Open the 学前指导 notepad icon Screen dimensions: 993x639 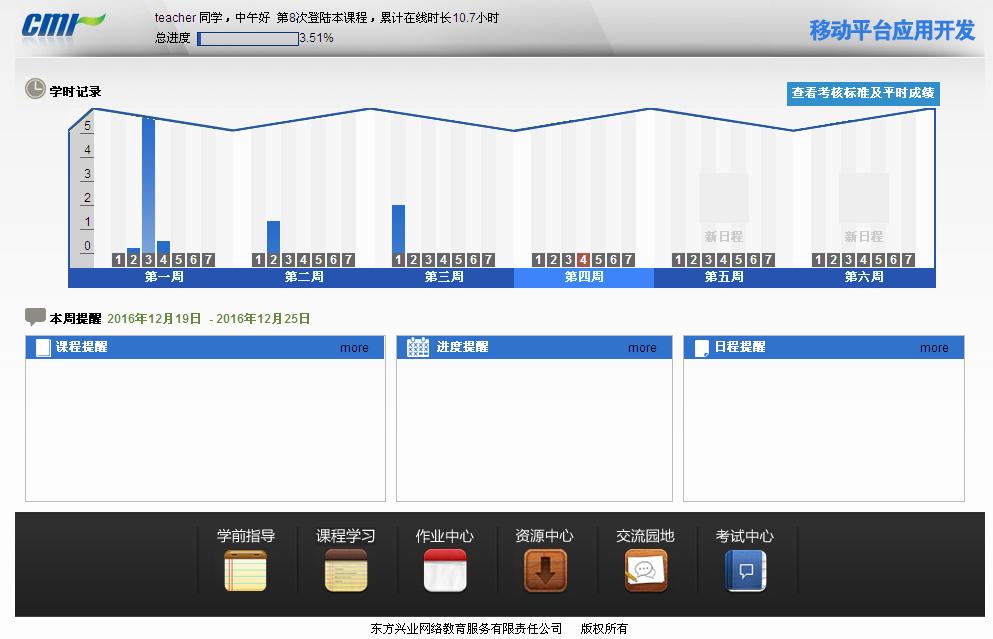245,571
